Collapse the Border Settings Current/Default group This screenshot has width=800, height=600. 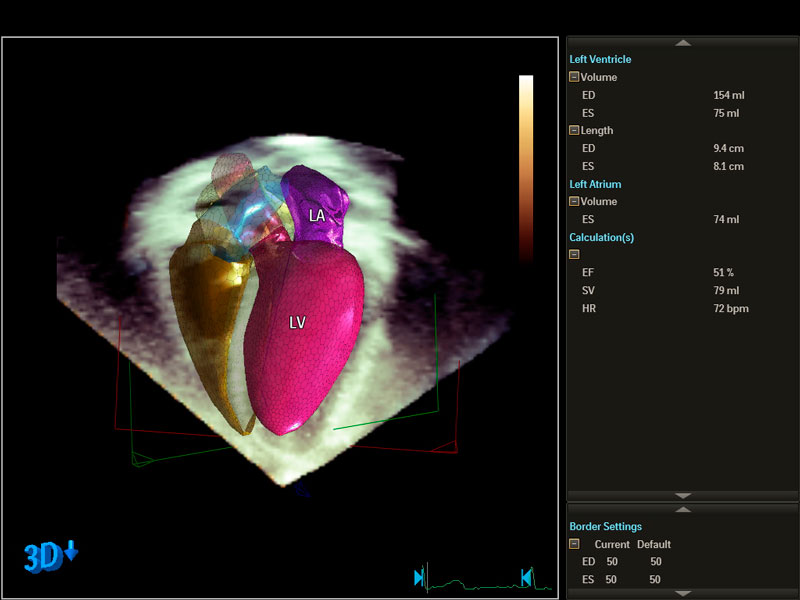pos(574,544)
